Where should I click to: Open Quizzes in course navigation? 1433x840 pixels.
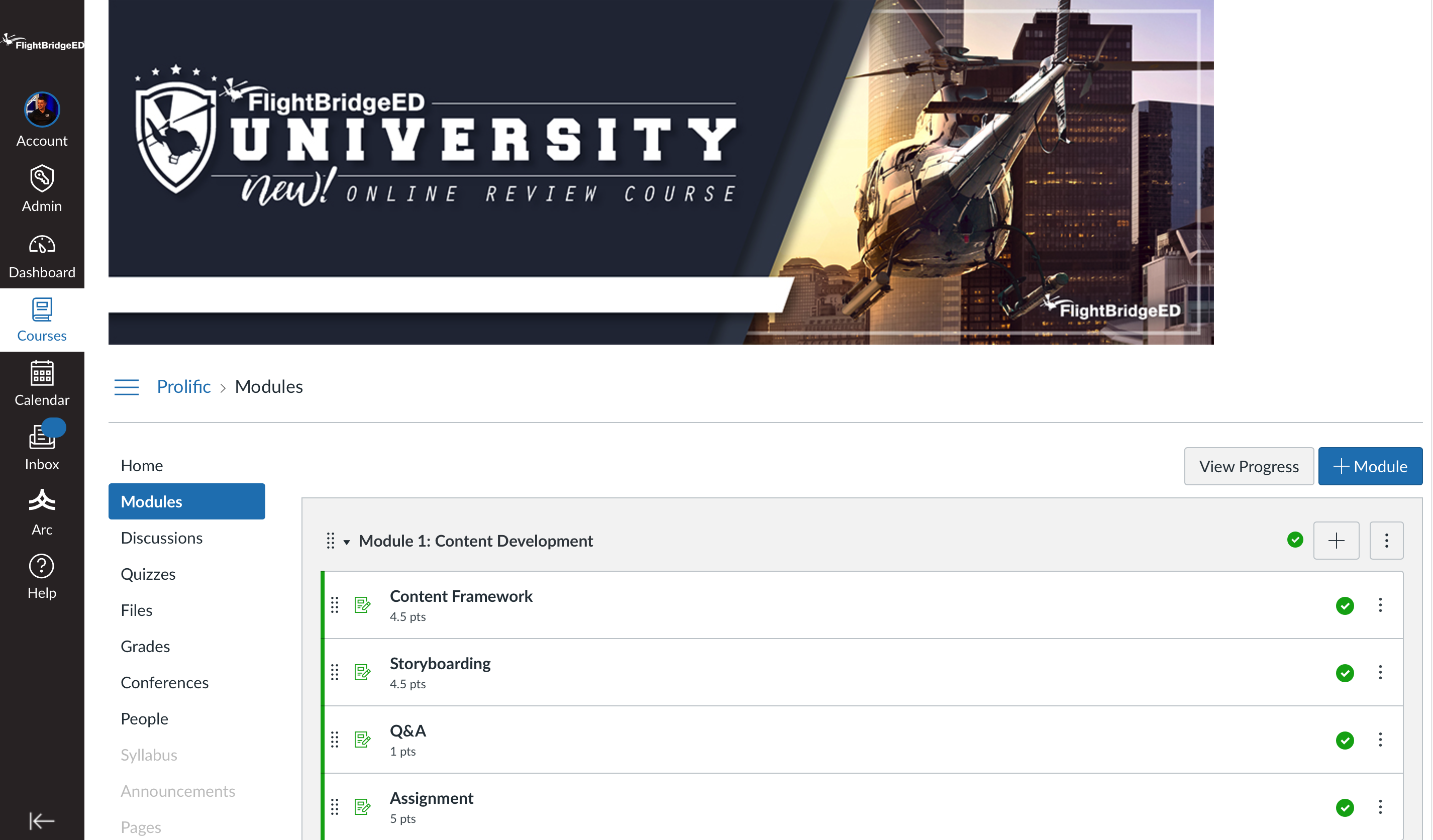point(148,574)
